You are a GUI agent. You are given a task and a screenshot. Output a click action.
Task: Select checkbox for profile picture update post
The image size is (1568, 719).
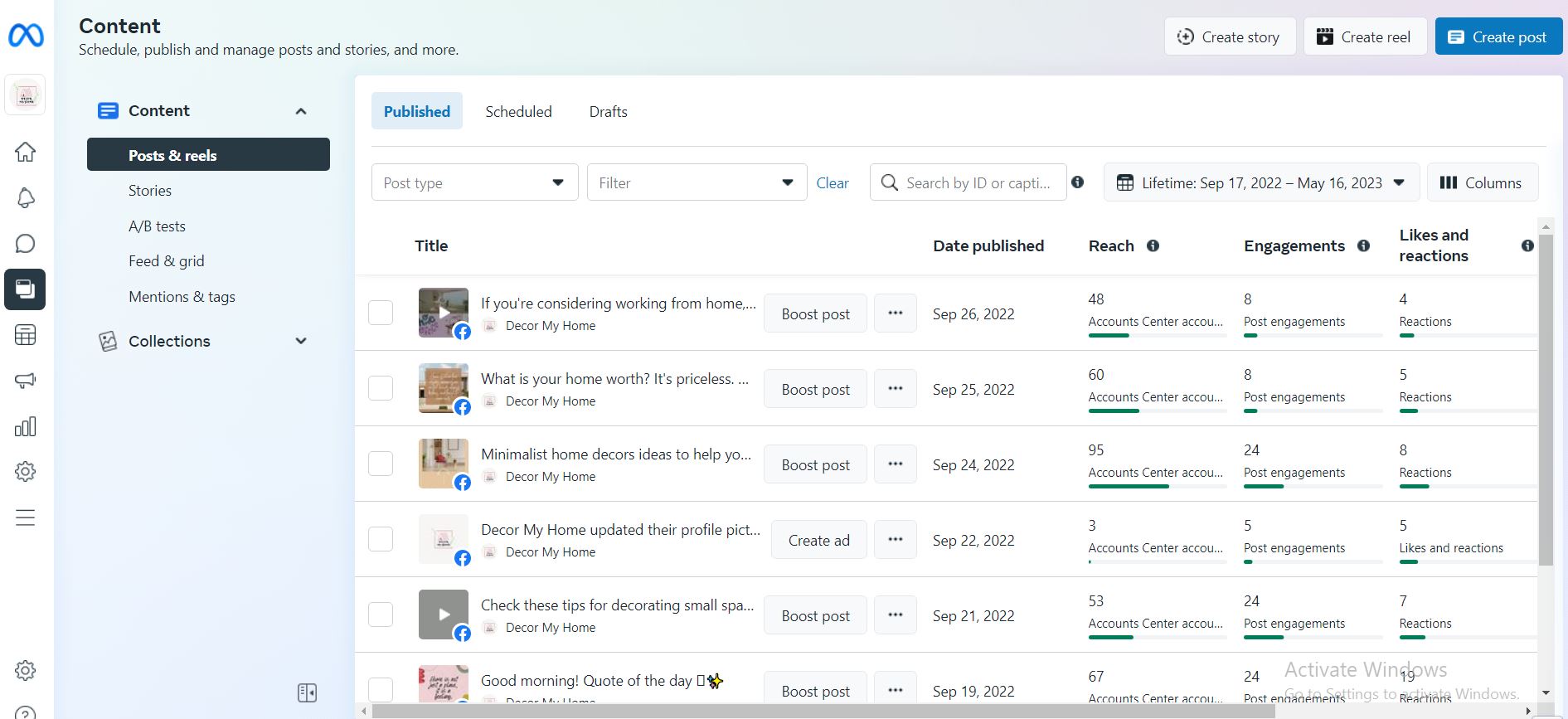(381, 539)
